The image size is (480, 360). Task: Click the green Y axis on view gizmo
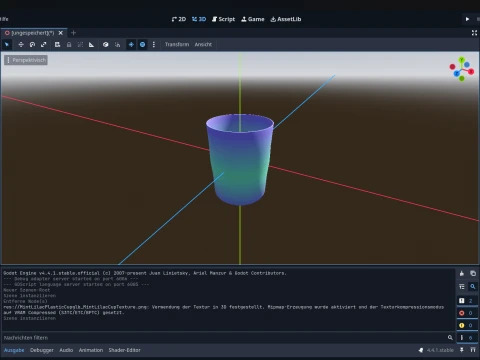tap(461, 60)
